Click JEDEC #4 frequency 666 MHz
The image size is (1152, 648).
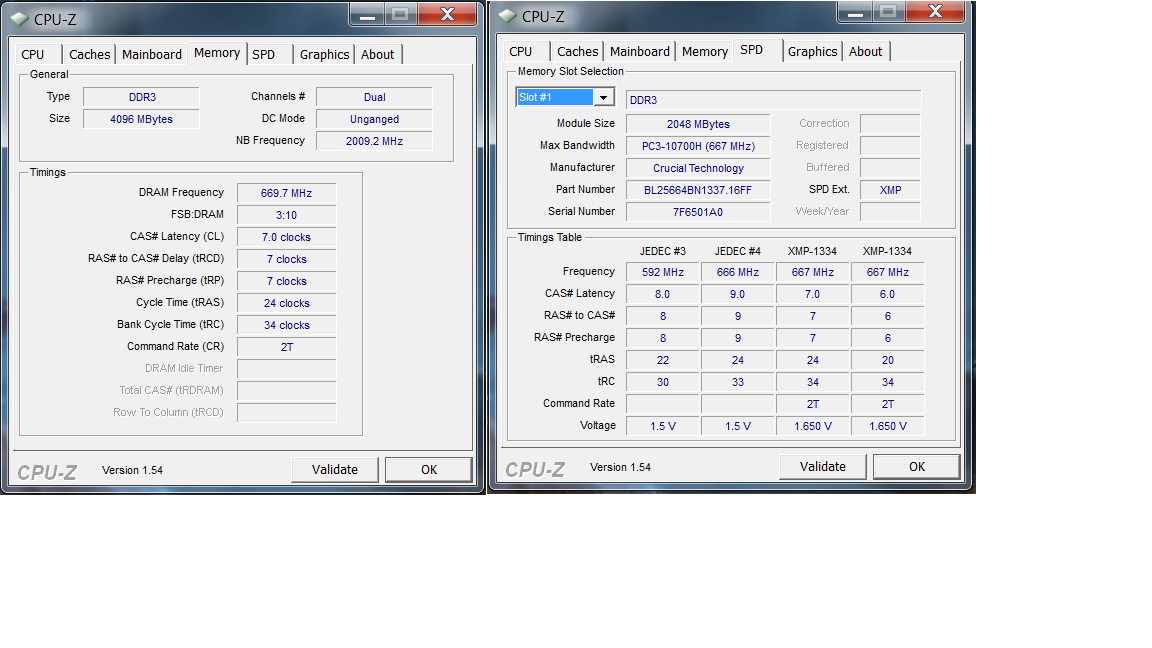(x=738, y=273)
